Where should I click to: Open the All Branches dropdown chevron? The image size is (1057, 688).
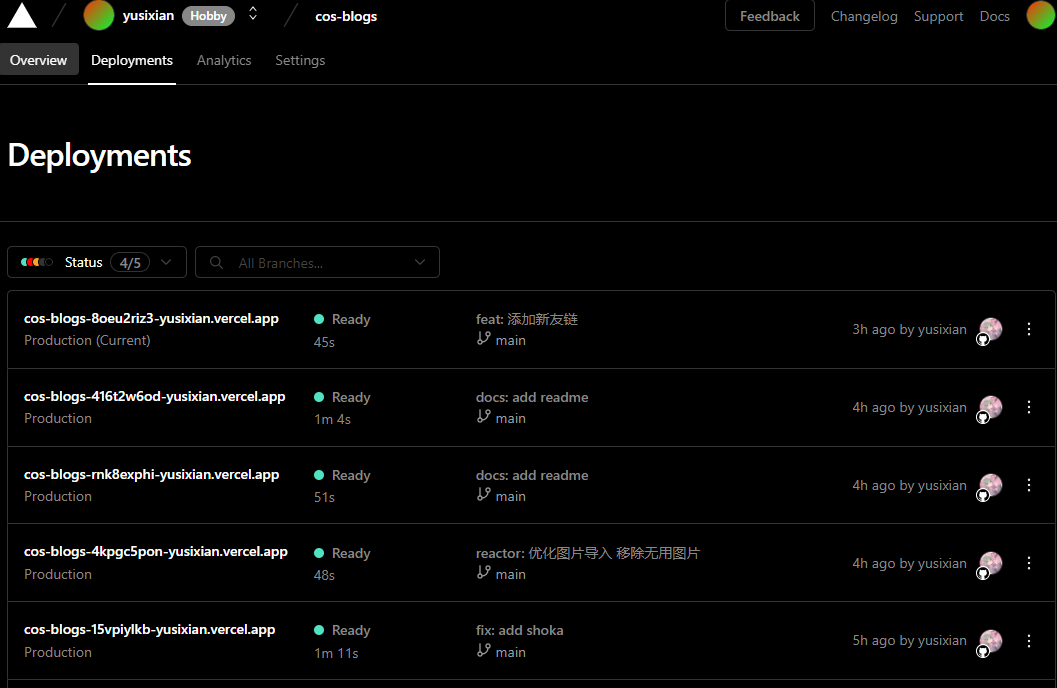click(420, 262)
